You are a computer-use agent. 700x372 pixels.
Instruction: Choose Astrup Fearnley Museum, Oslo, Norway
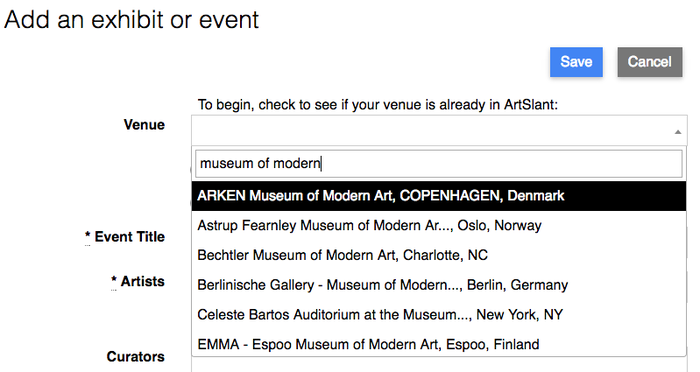click(439, 226)
